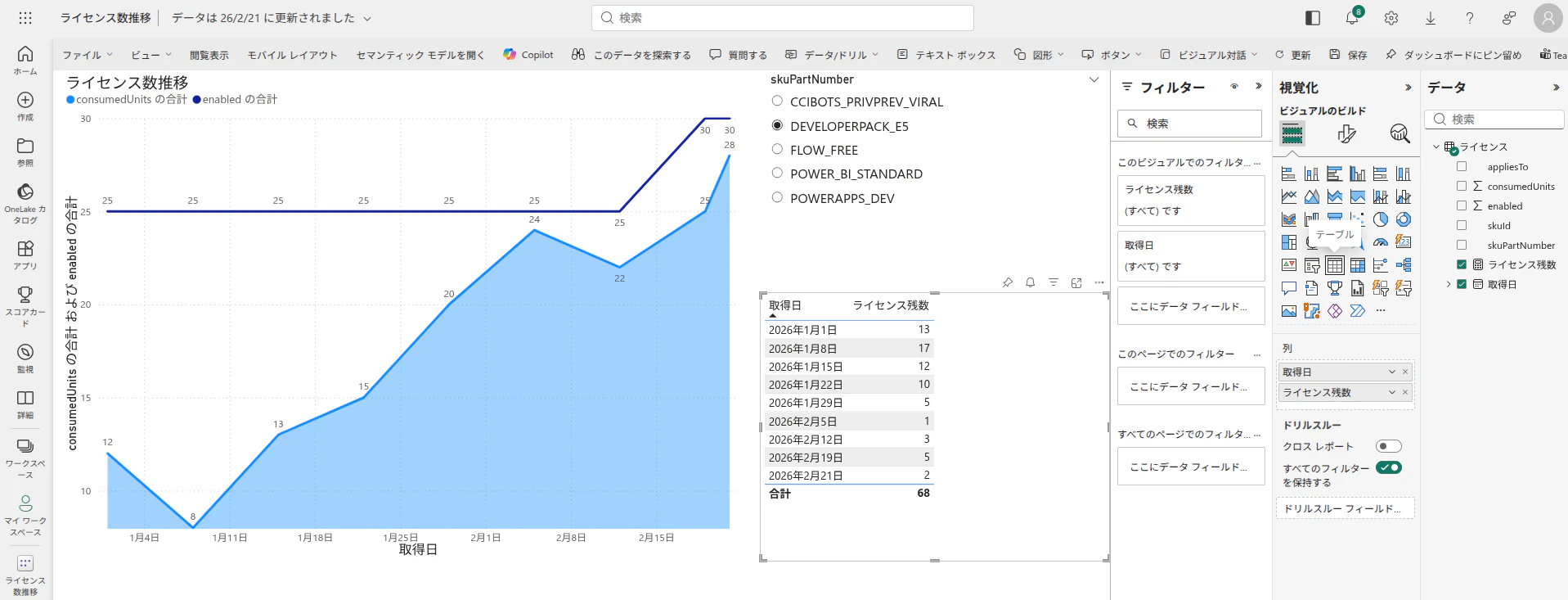Expand the slicer header chevron for skuPartNumber
Viewport: 1568px width, 600px height.
coord(1094,79)
